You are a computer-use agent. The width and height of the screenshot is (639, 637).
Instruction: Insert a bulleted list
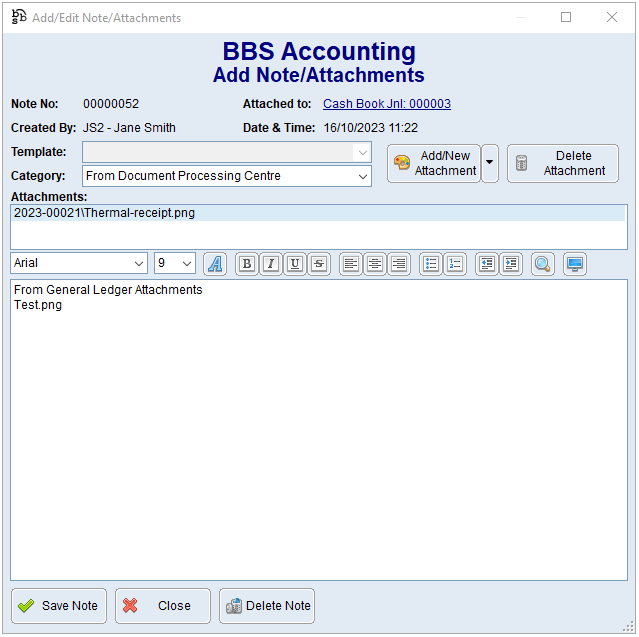point(431,264)
